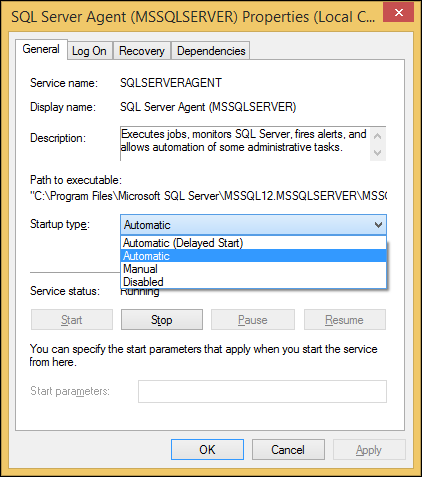Image resolution: width=422 pixels, height=477 pixels.
Task: Close the properties window with red X
Action: tap(398, 13)
